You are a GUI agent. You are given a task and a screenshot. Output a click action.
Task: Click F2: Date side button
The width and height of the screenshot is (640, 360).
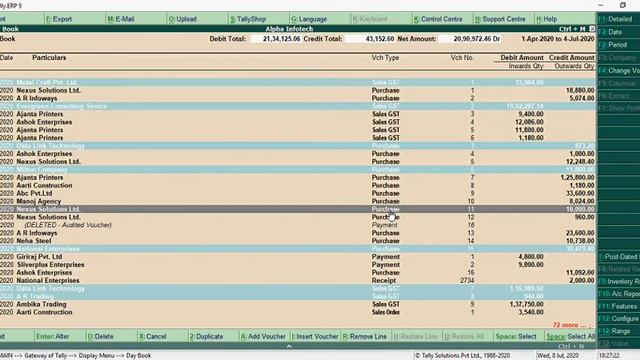click(x=618, y=32)
